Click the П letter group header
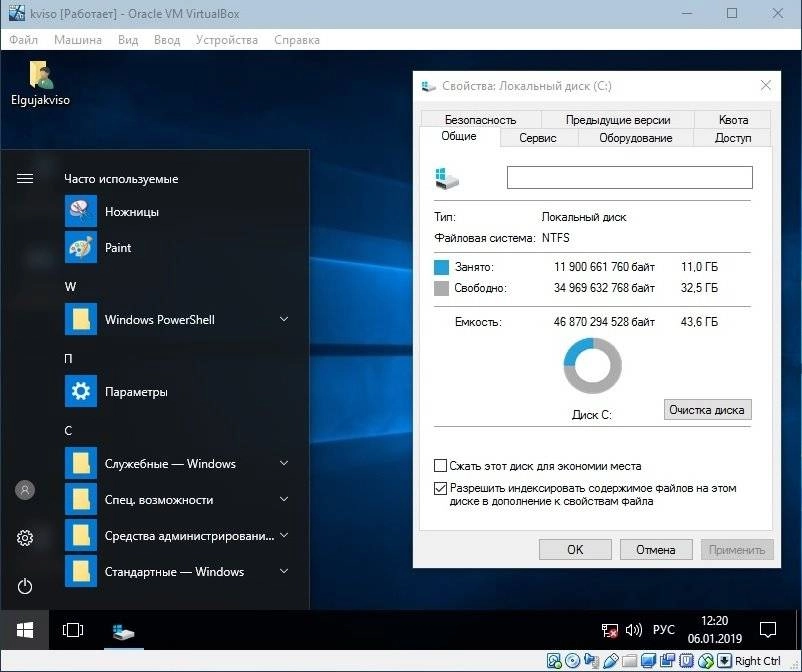The height and width of the screenshot is (672, 802). pos(68,359)
